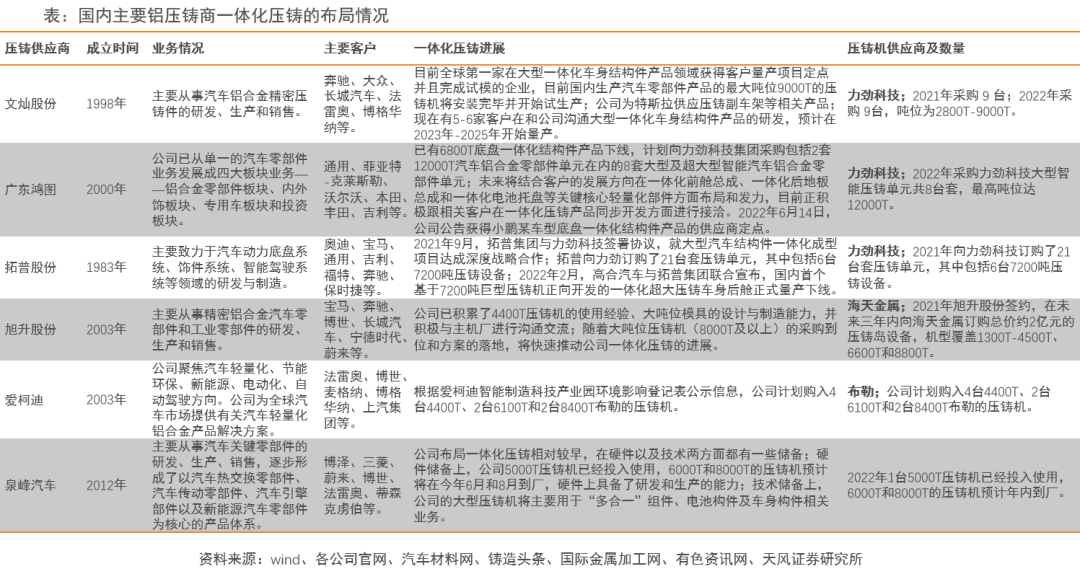This screenshot has height=574, width=1080.
Task: Click 广东鸿图 progress text mentioning 6800T底盘一体化
Action: [623, 189]
